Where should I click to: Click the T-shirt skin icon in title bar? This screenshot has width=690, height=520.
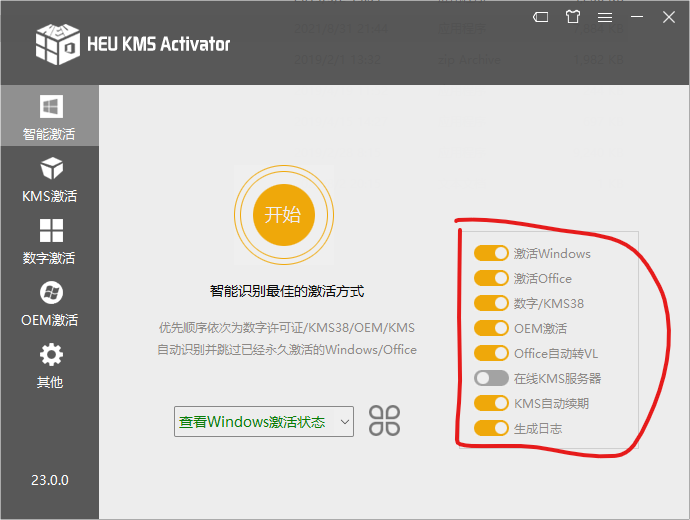click(572, 17)
